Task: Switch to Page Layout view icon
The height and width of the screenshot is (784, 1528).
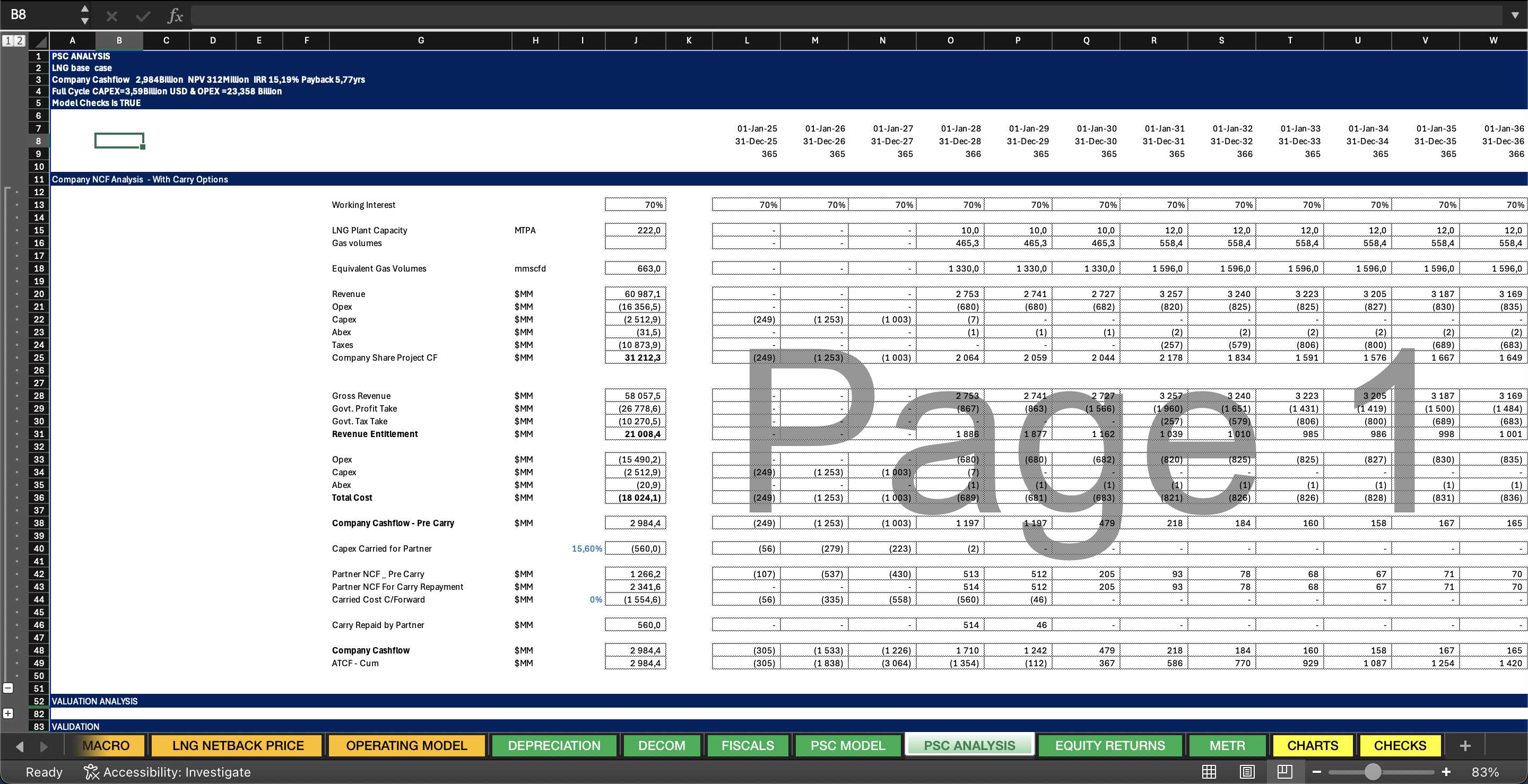Action: [x=1247, y=772]
